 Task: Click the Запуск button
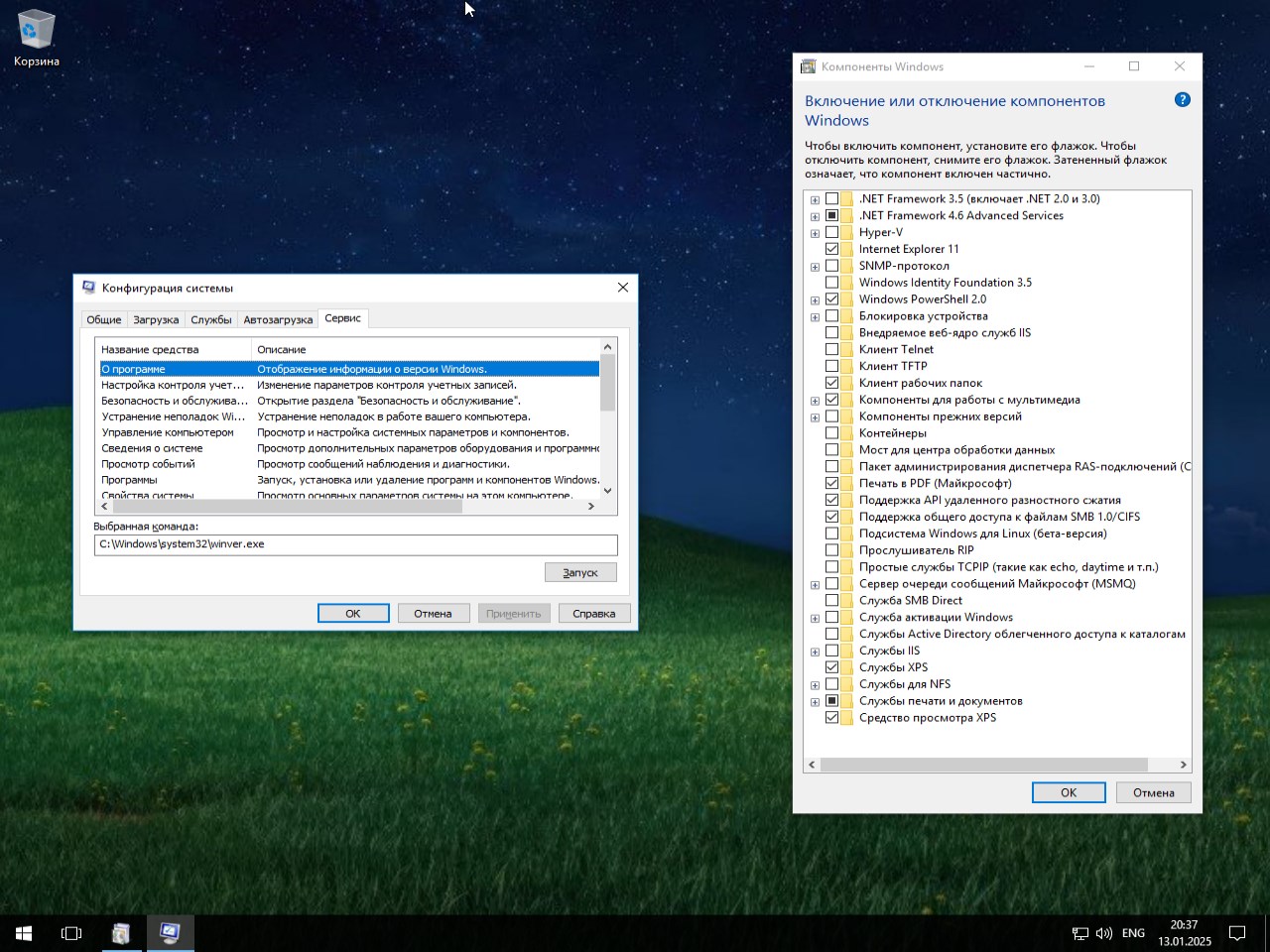point(580,572)
